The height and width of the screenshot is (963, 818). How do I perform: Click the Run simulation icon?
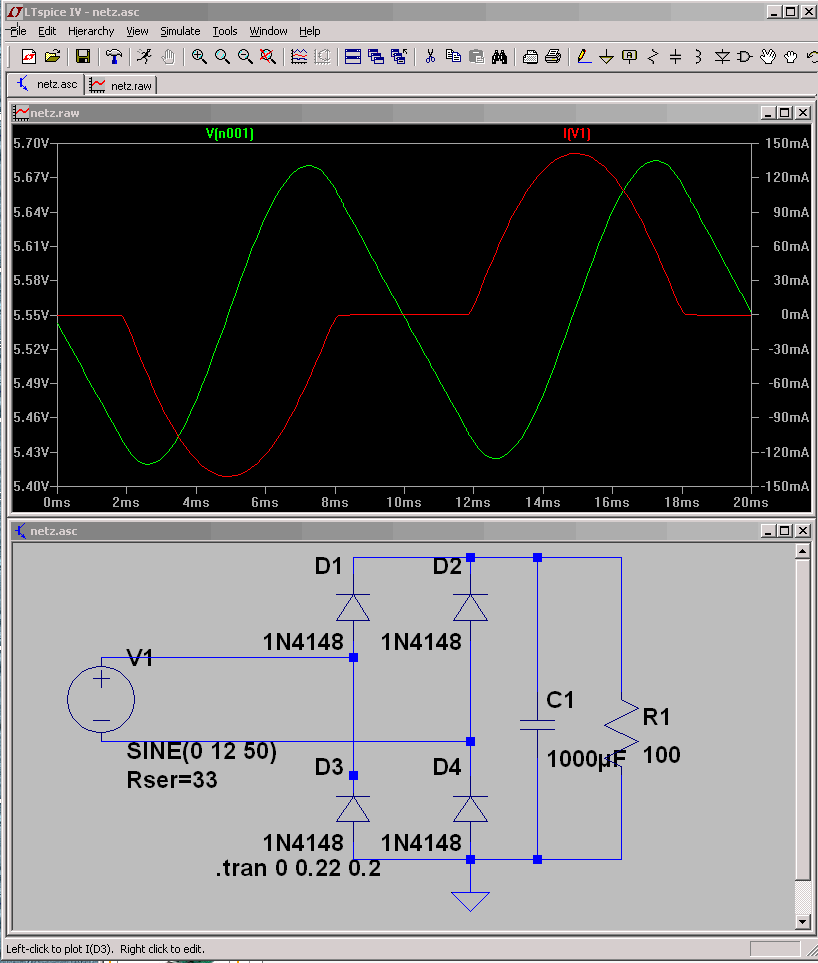pyautogui.click(x=144, y=57)
